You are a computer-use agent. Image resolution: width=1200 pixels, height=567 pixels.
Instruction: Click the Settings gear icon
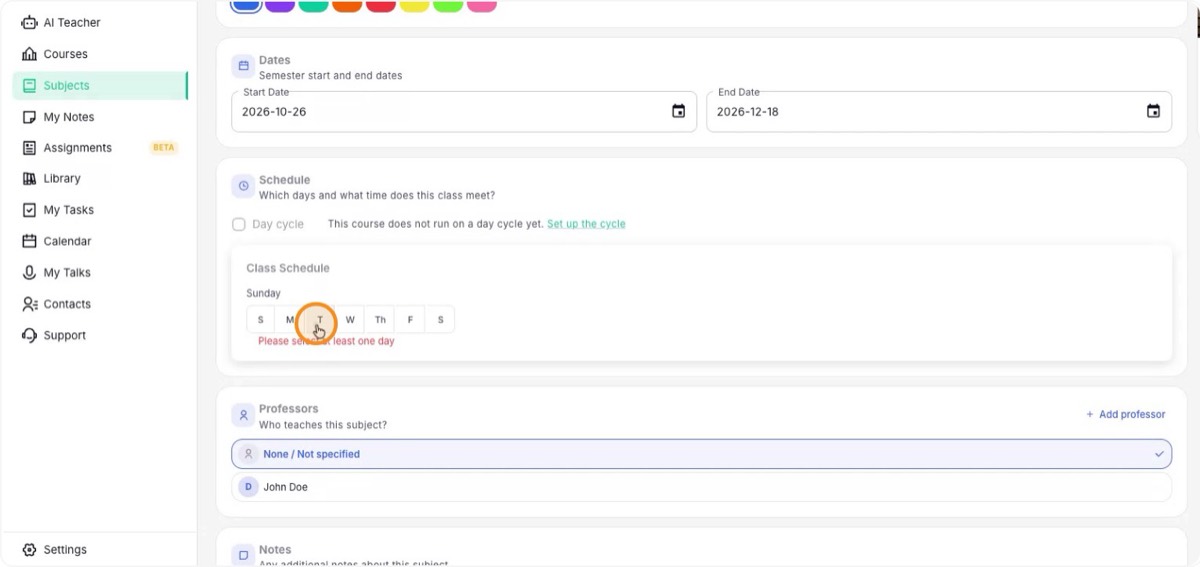29,549
